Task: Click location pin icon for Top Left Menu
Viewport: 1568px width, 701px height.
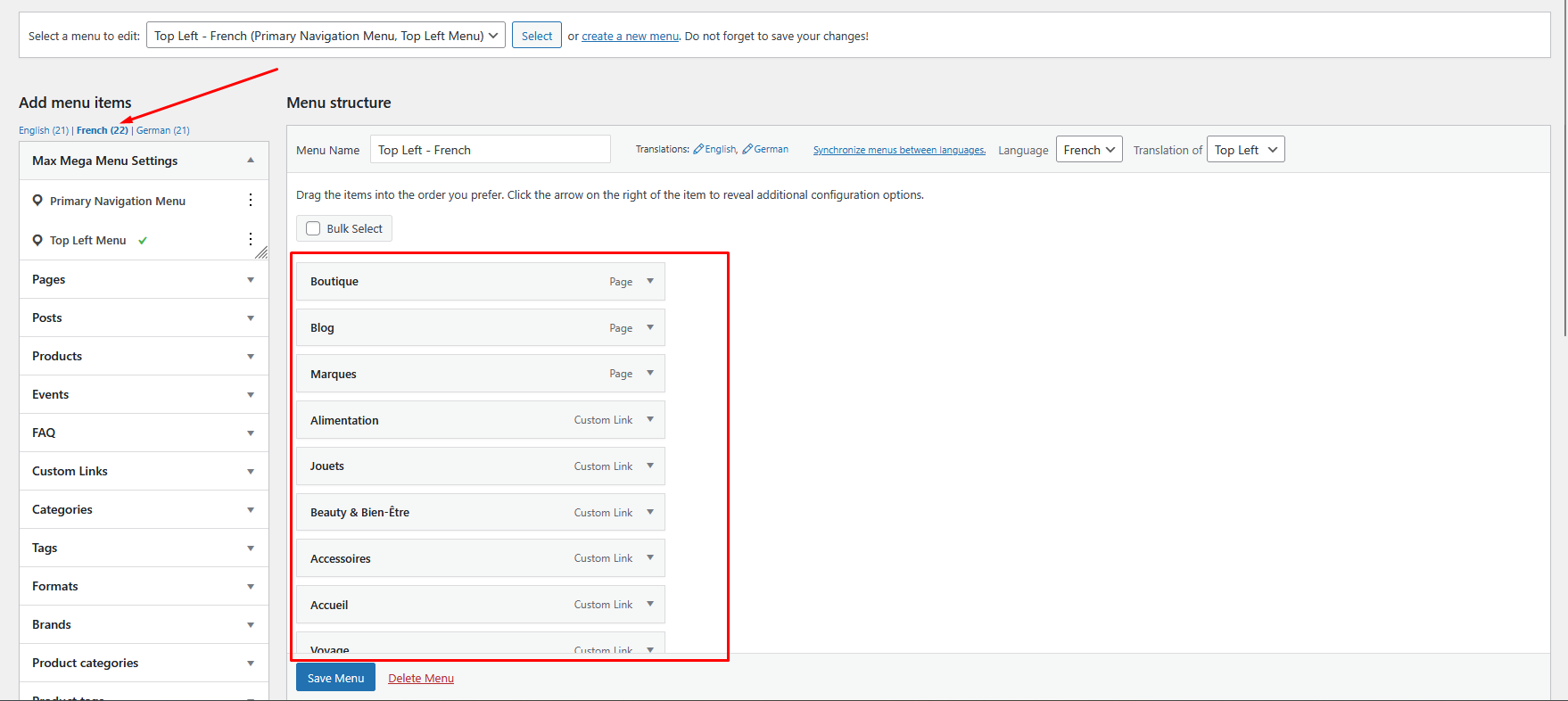Action: click(x=37, y=240)
